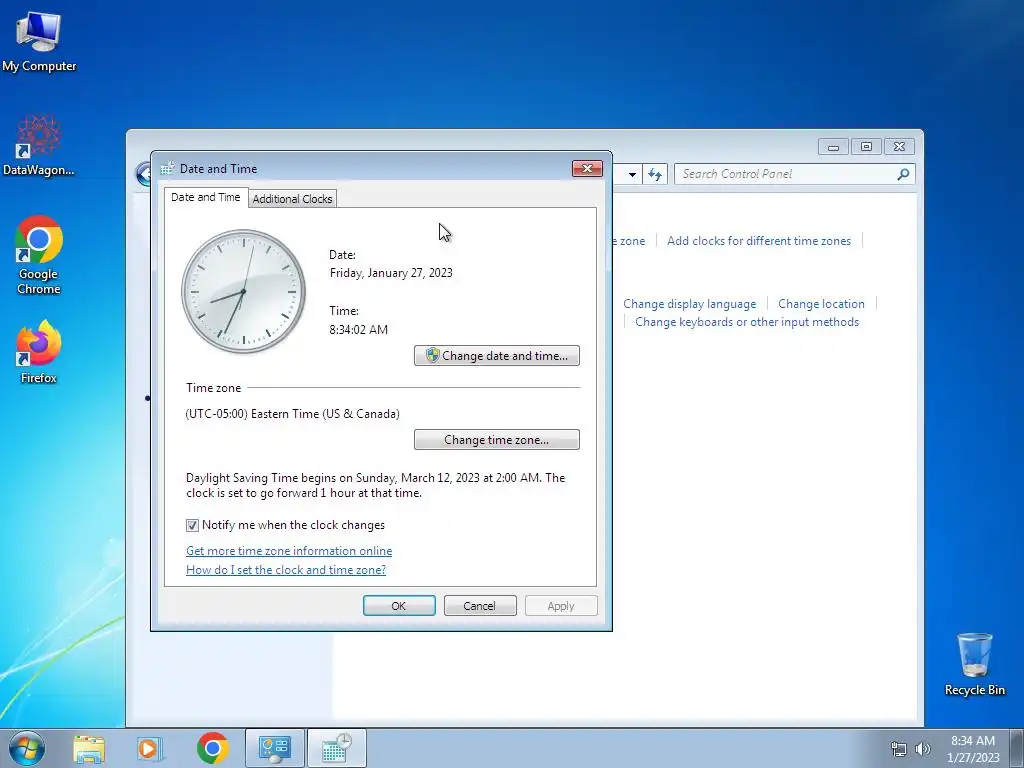Click OK in Date and Time dialog
1024x768 pixels.
pos(399,605)
